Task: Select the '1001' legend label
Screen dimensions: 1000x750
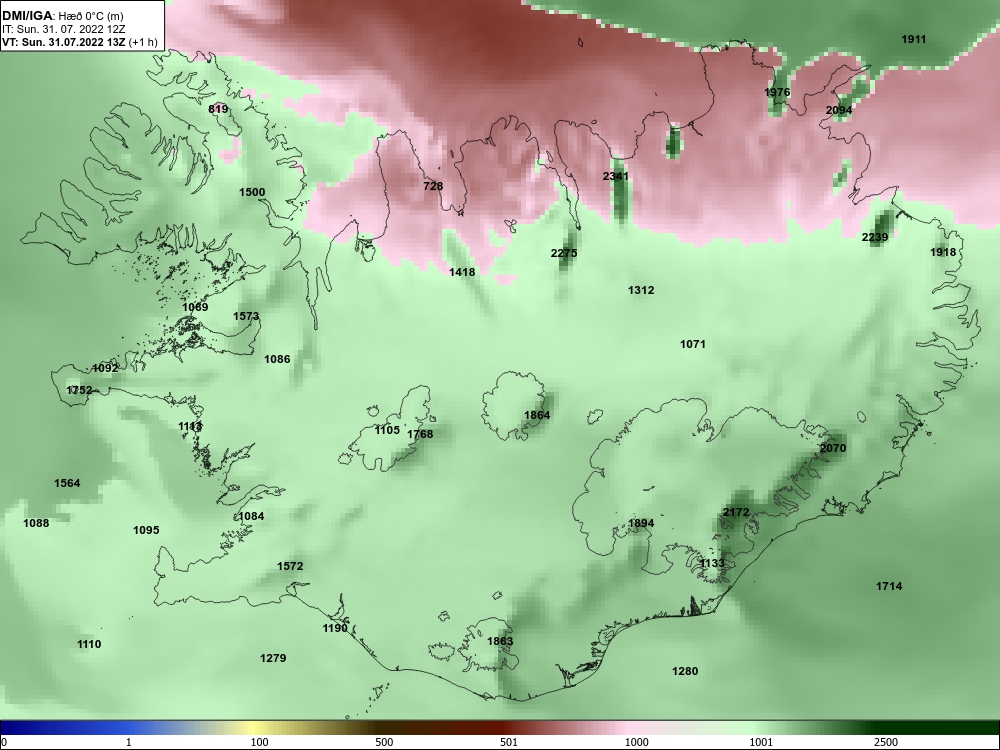Action: 761,742
